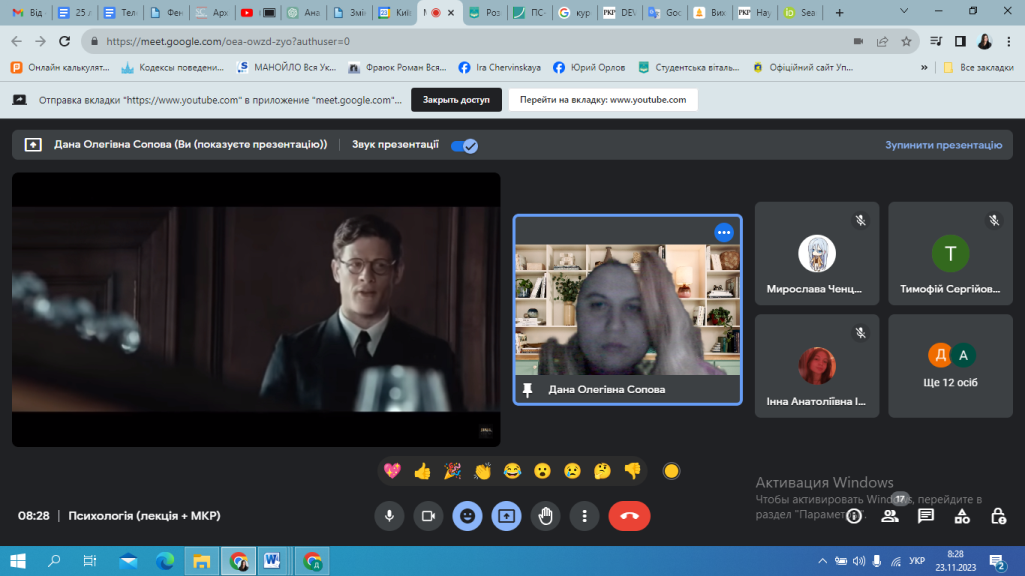This screenshot has height=576, width=1025.
Task: Switch to the YouTube browser tab
Action: click(246, 13)
